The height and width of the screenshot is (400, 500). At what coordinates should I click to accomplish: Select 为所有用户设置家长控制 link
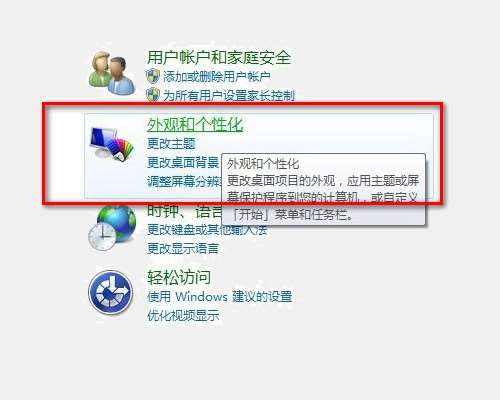(229, 96)
